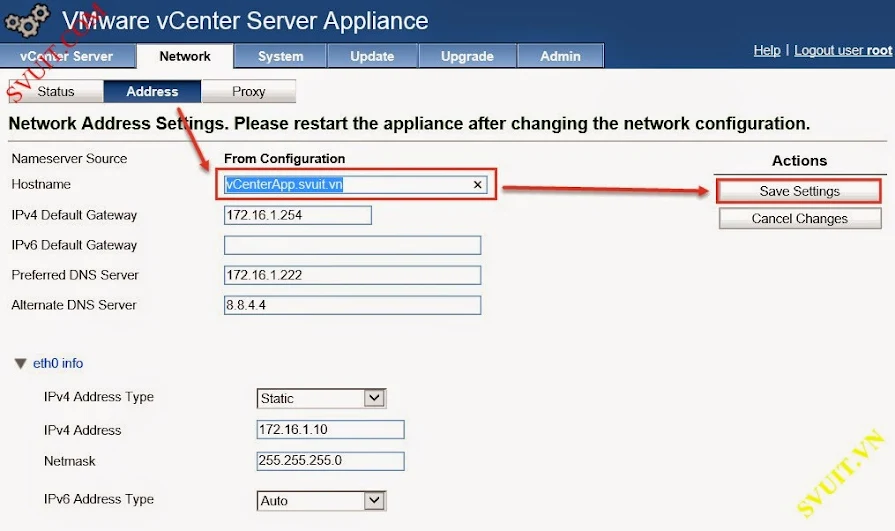Click the 'Nameserver Source' label

tap(69, 159)
